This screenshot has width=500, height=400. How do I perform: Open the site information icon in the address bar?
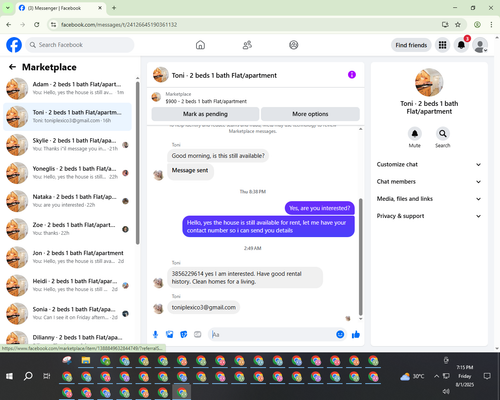click(x=53, y=24)
